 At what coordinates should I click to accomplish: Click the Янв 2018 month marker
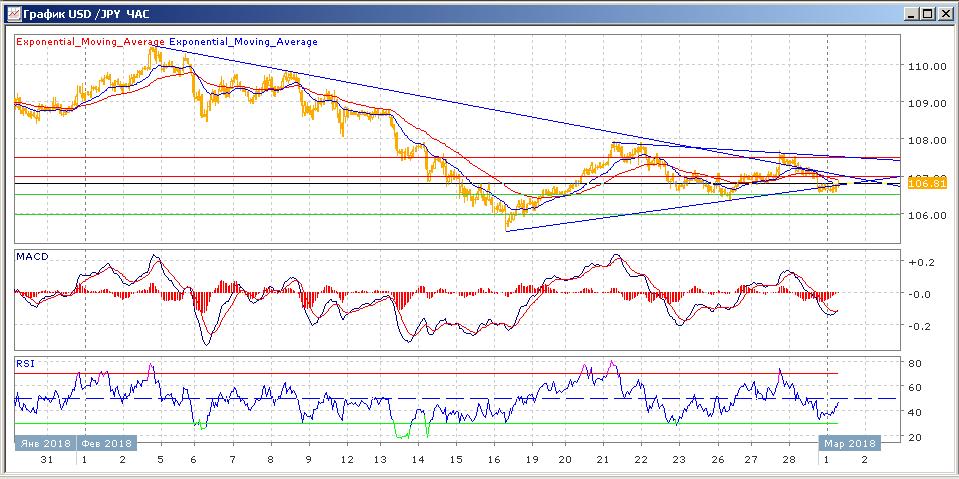pyautogui.click(x=45, y=443)
